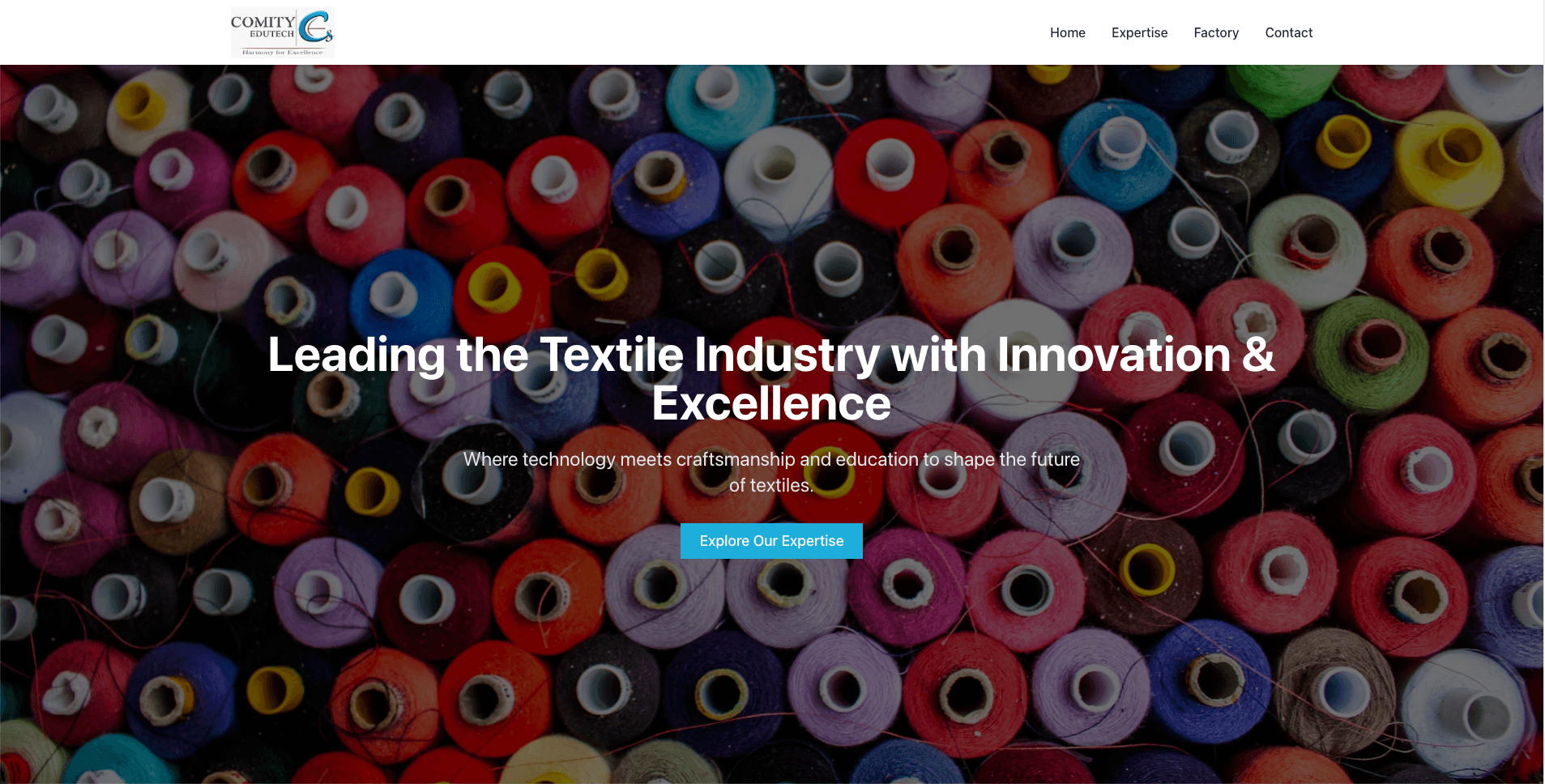Click the blue C emblem in the logo
Viewport: 1545px width, 784px height.
[315, 27]
